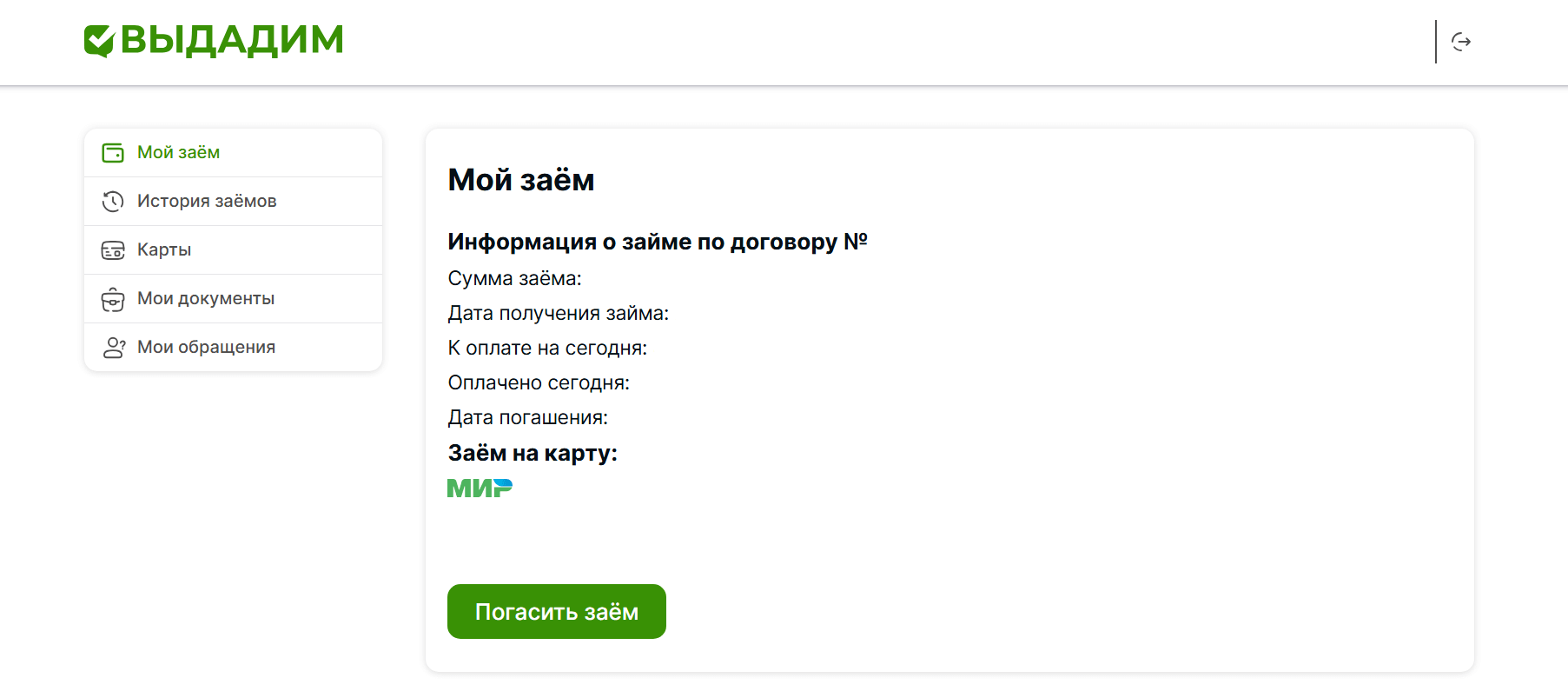The width and height of the screenshot is (1568, 698).
Task: Click the briefcase icon beside Мои документы
Action: coord(113,300)
